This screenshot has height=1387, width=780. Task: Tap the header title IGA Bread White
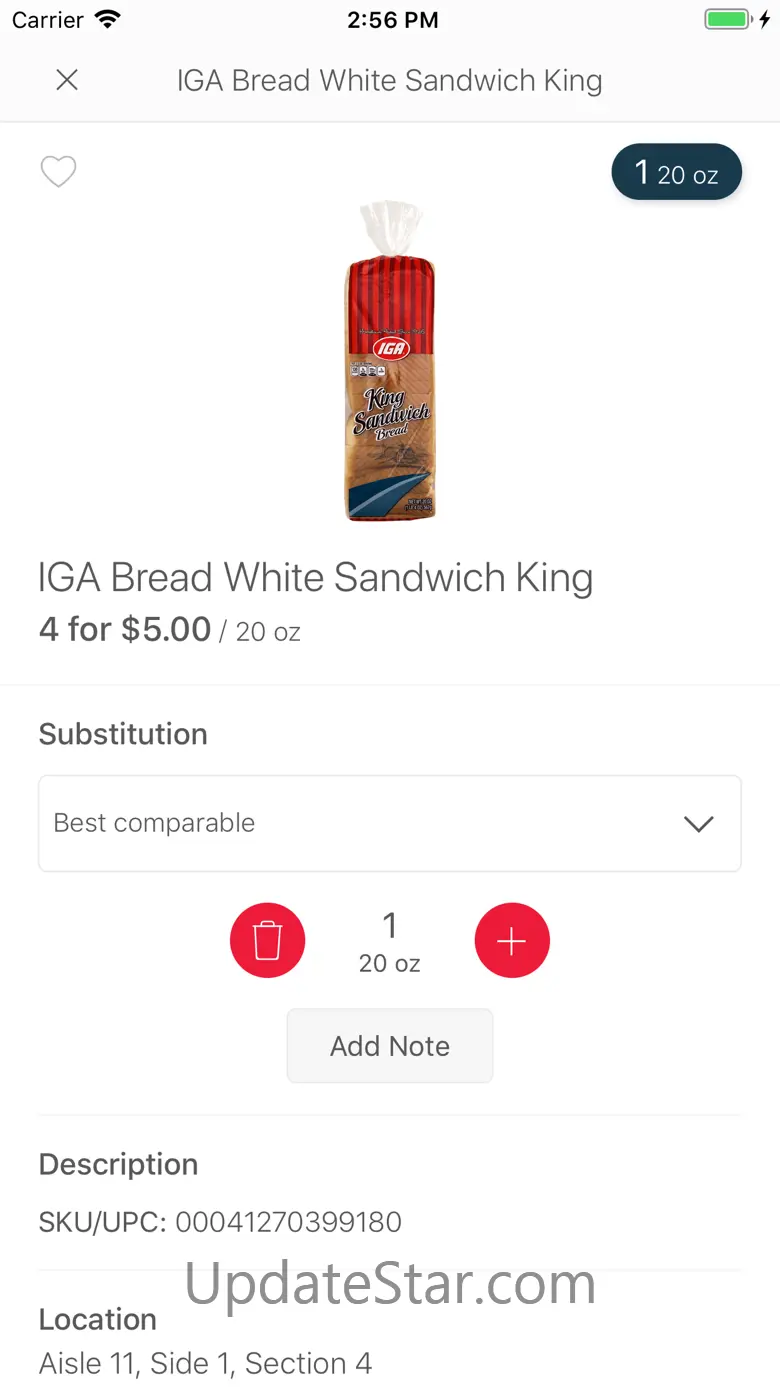pyautogui.click(x=389, y=80)
